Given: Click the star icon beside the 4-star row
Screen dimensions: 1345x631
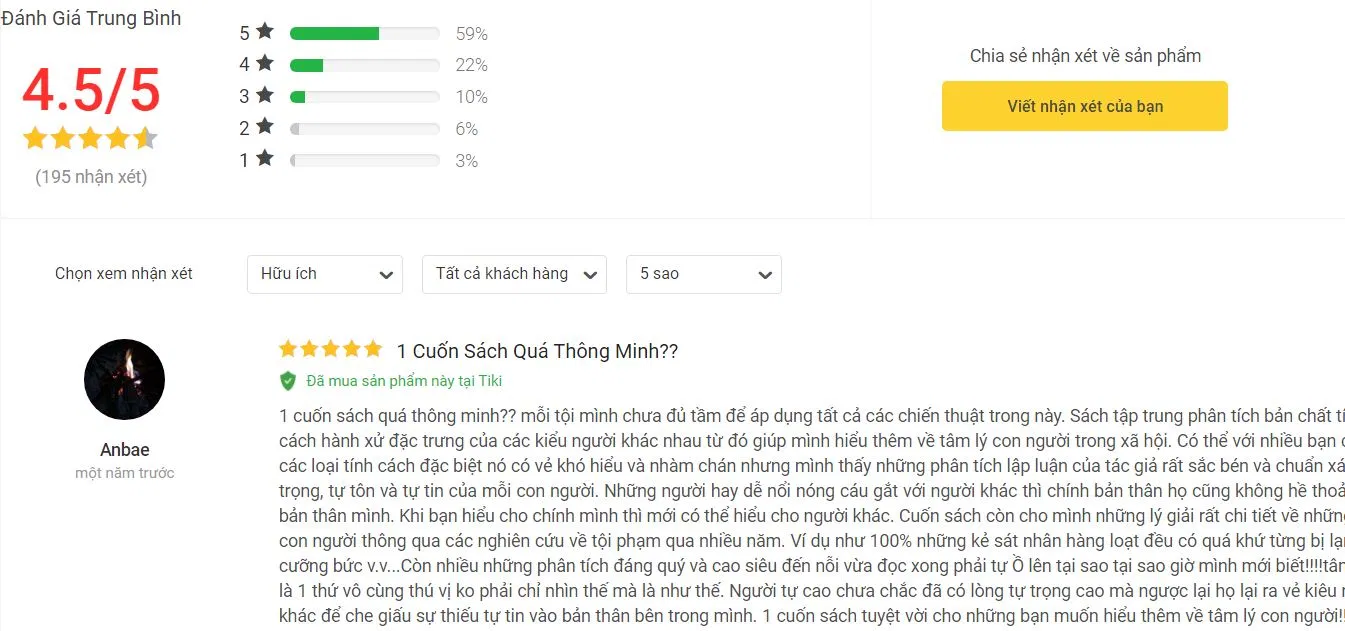Looking at the screenshot, I should (264, 64).
